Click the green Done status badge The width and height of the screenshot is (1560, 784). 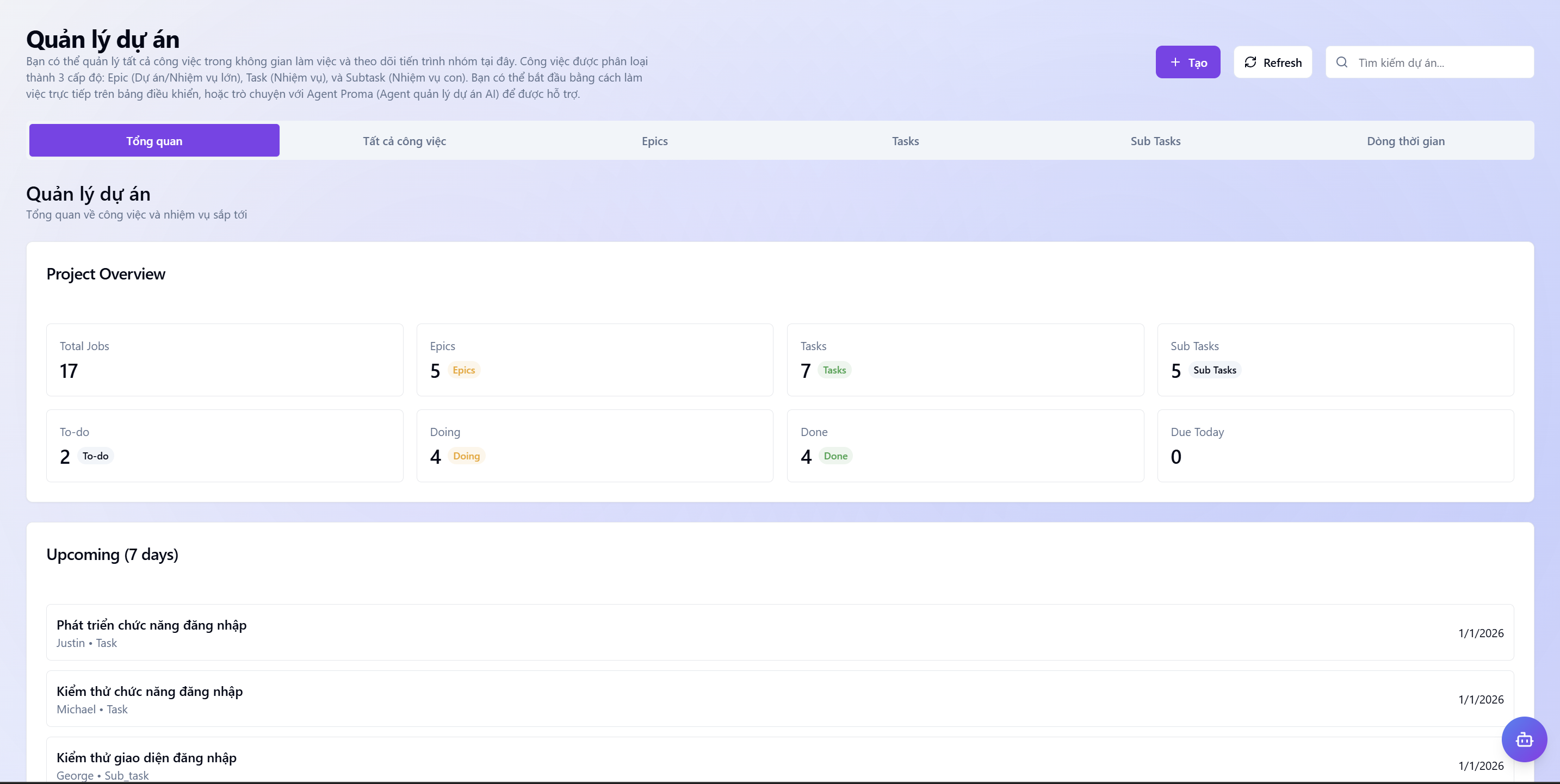pyautogui.click(x=835, y=456)
